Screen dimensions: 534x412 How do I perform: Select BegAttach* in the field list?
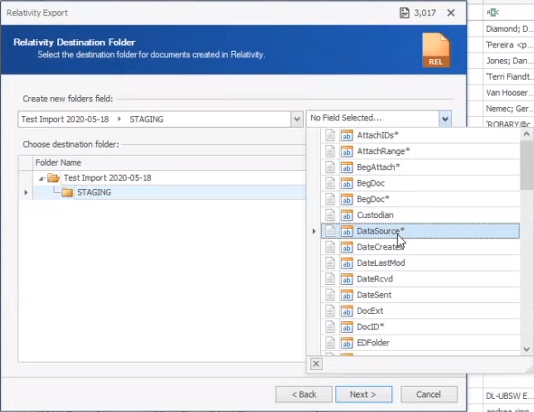(x=420, y=167)
